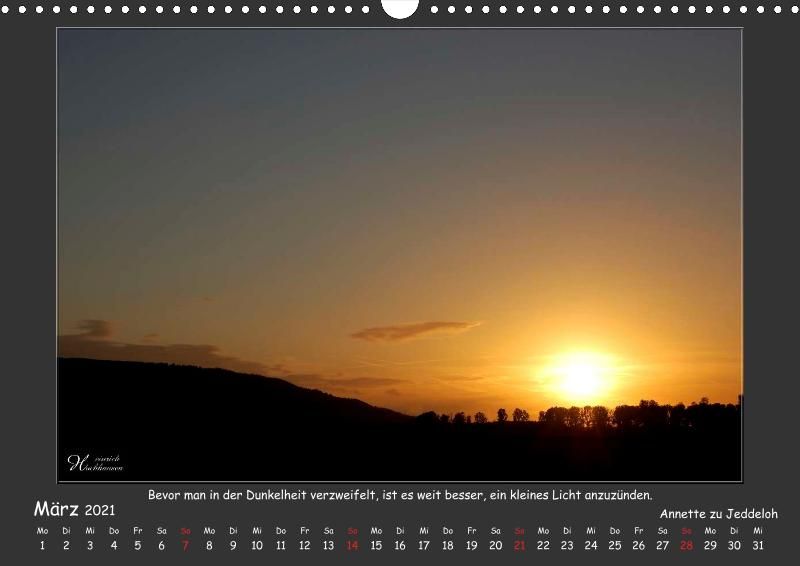
Task: Select red Sunday date 21
Action: coord(519,546)
